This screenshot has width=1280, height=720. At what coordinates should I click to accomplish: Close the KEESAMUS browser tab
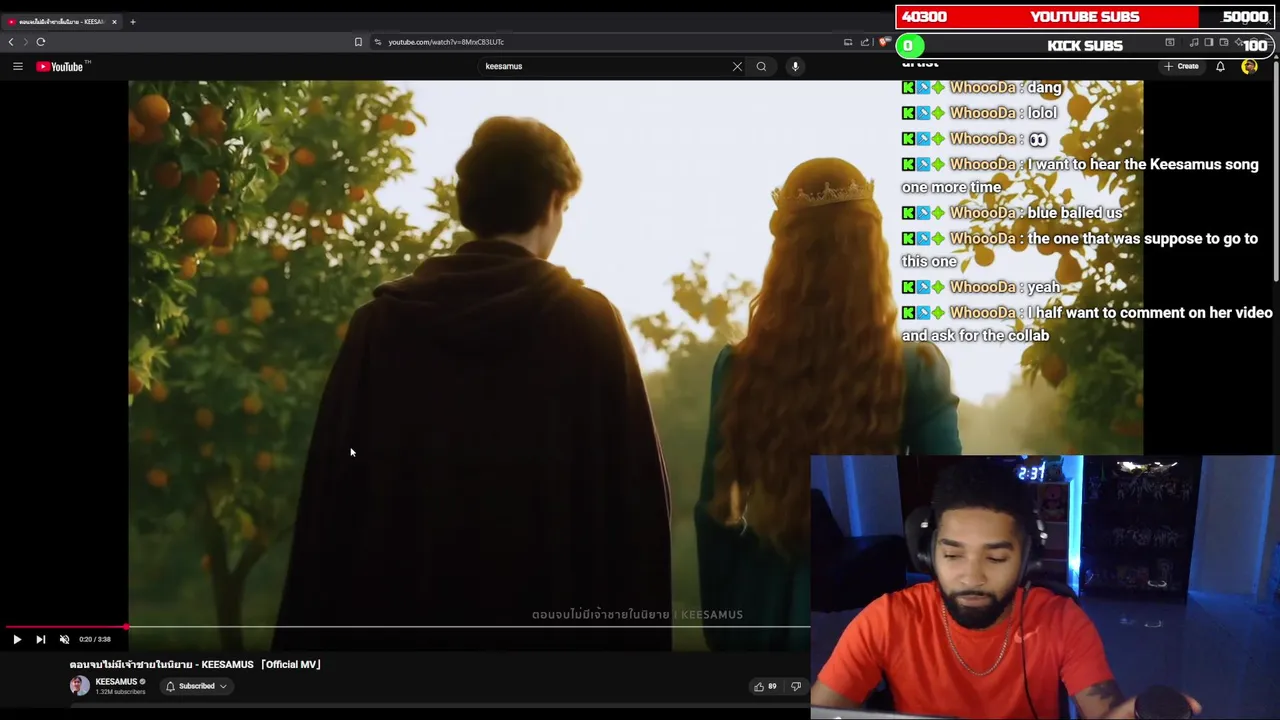coord(114,21)
